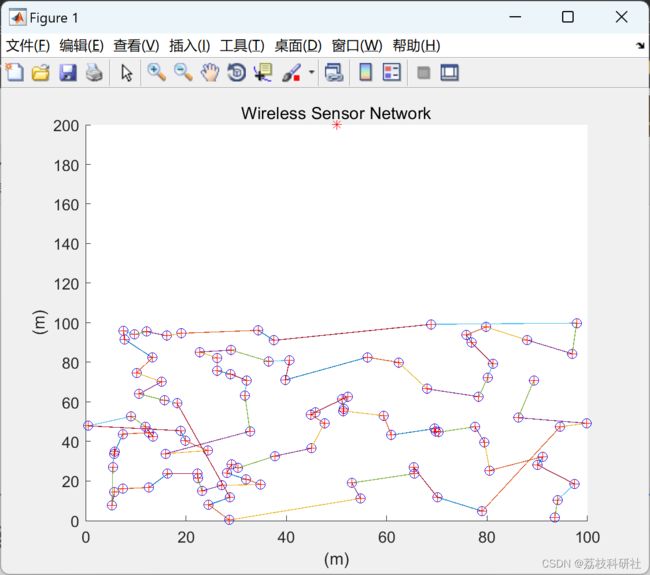
Task: Open the 插入(I) menu
Action: coord(190,46)
